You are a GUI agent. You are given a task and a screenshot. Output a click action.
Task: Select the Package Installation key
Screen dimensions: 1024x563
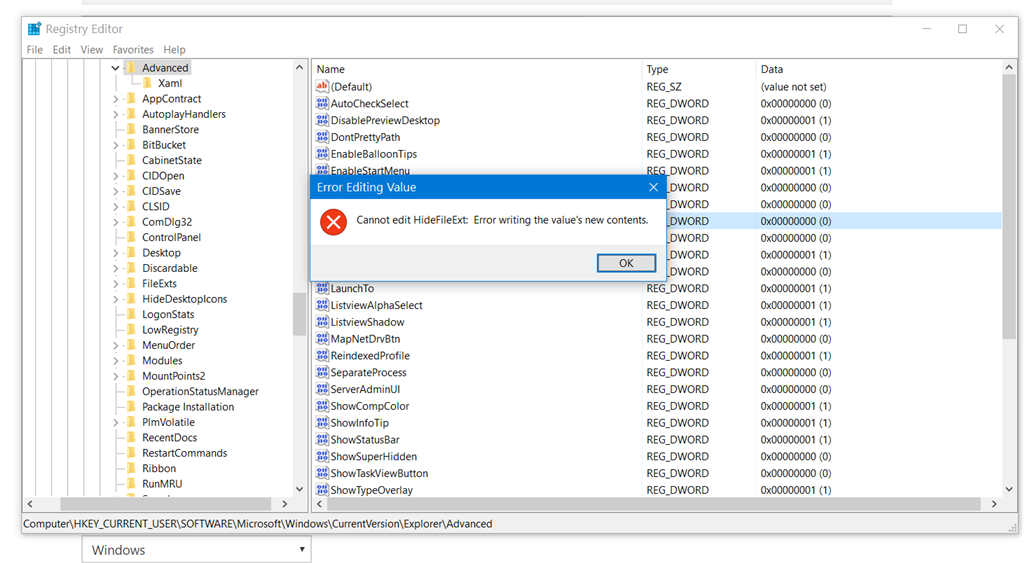click(188, 407)
